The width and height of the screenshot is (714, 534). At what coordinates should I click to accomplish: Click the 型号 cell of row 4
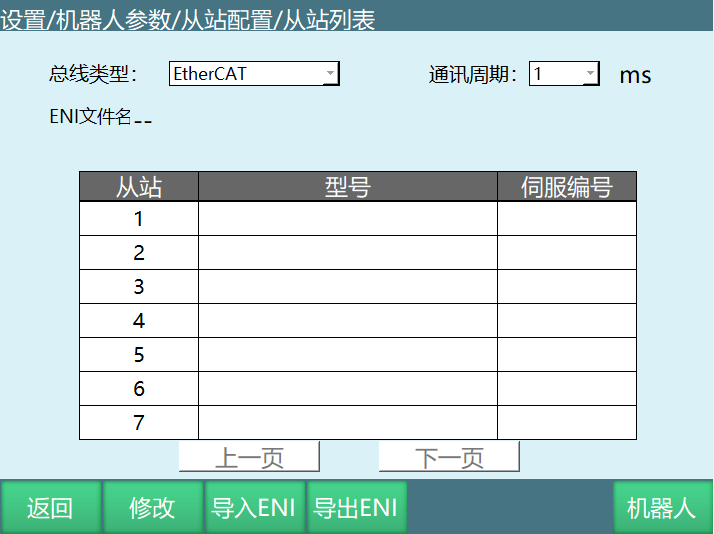[347, 321]
